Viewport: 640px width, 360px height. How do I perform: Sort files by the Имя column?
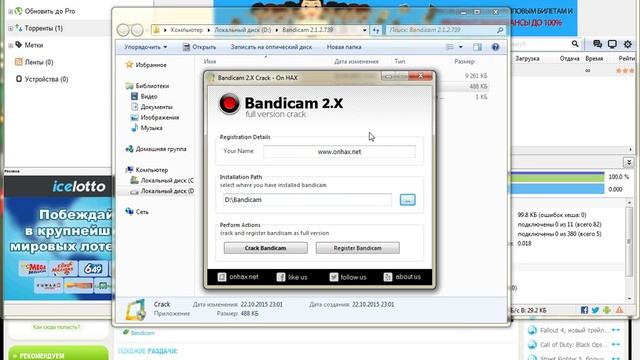point(210,62)
